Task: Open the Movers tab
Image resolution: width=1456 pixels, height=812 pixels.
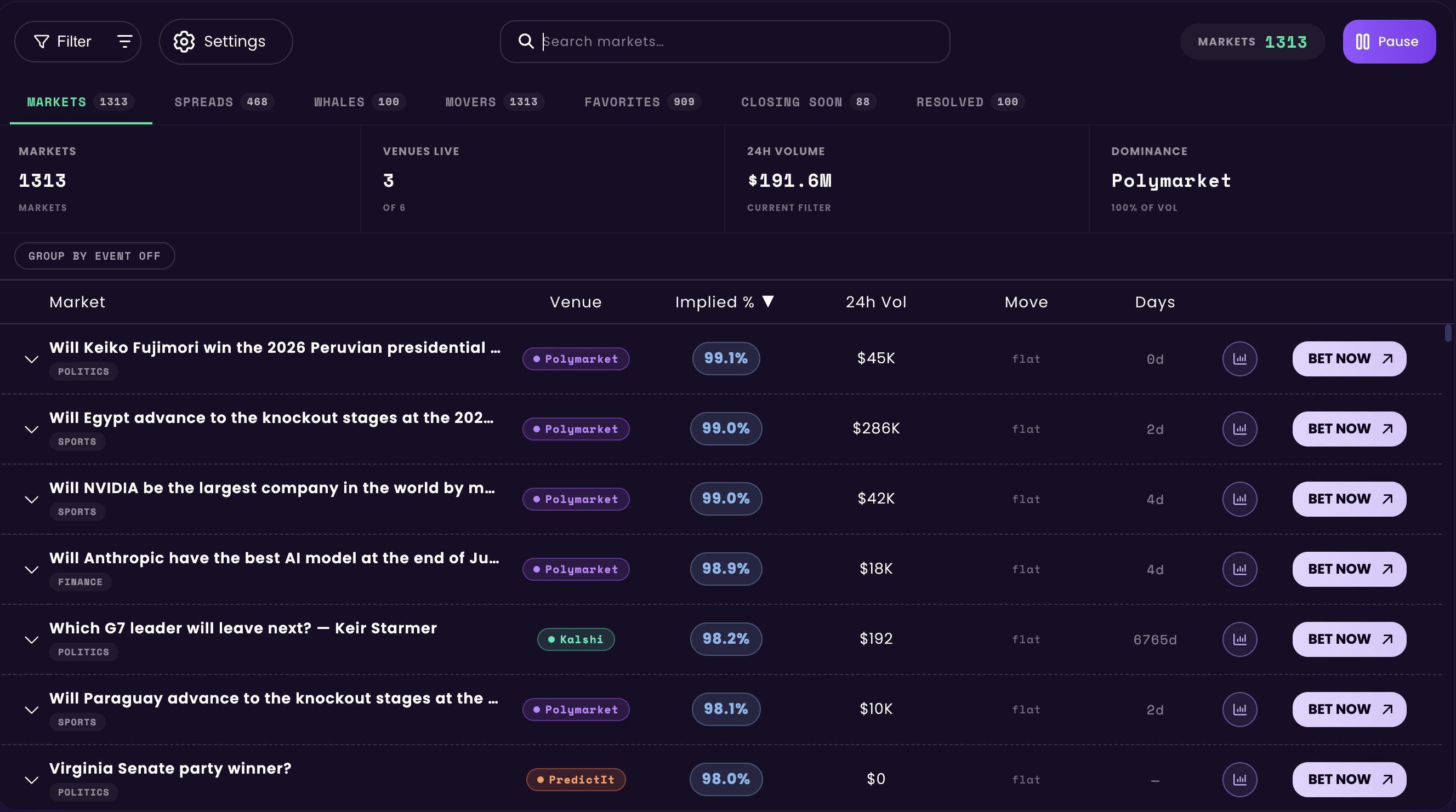Action: 494,102
